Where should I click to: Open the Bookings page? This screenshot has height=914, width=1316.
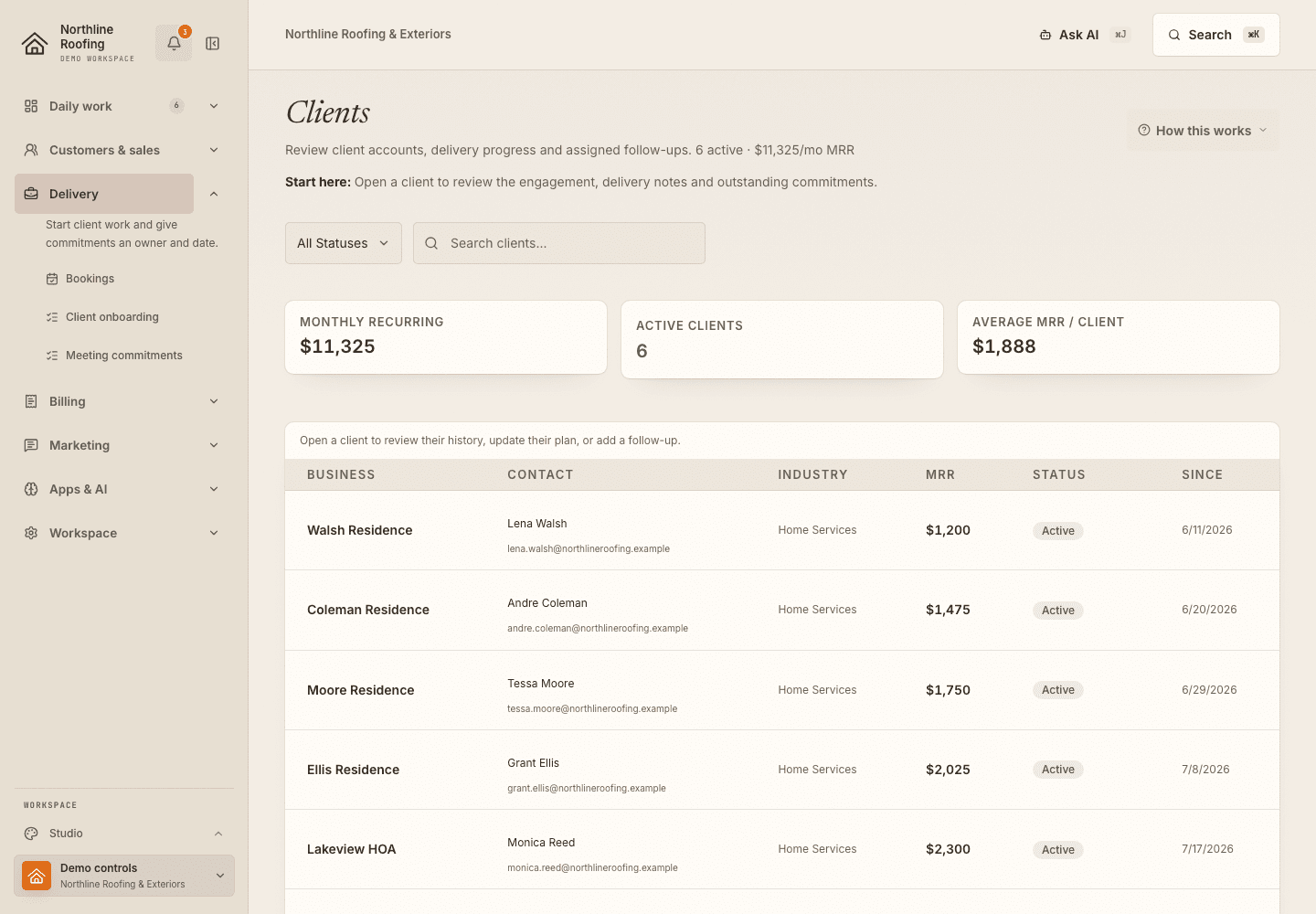click(x=90, y=279)
